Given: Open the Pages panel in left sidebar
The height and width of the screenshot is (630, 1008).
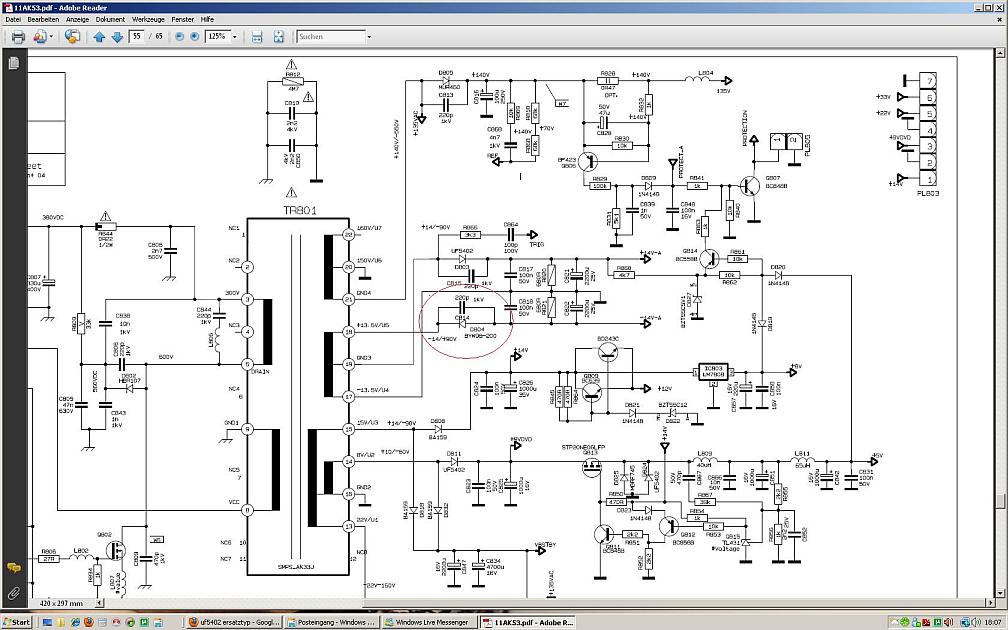Looking at the screenshot, I should point(13,63).
